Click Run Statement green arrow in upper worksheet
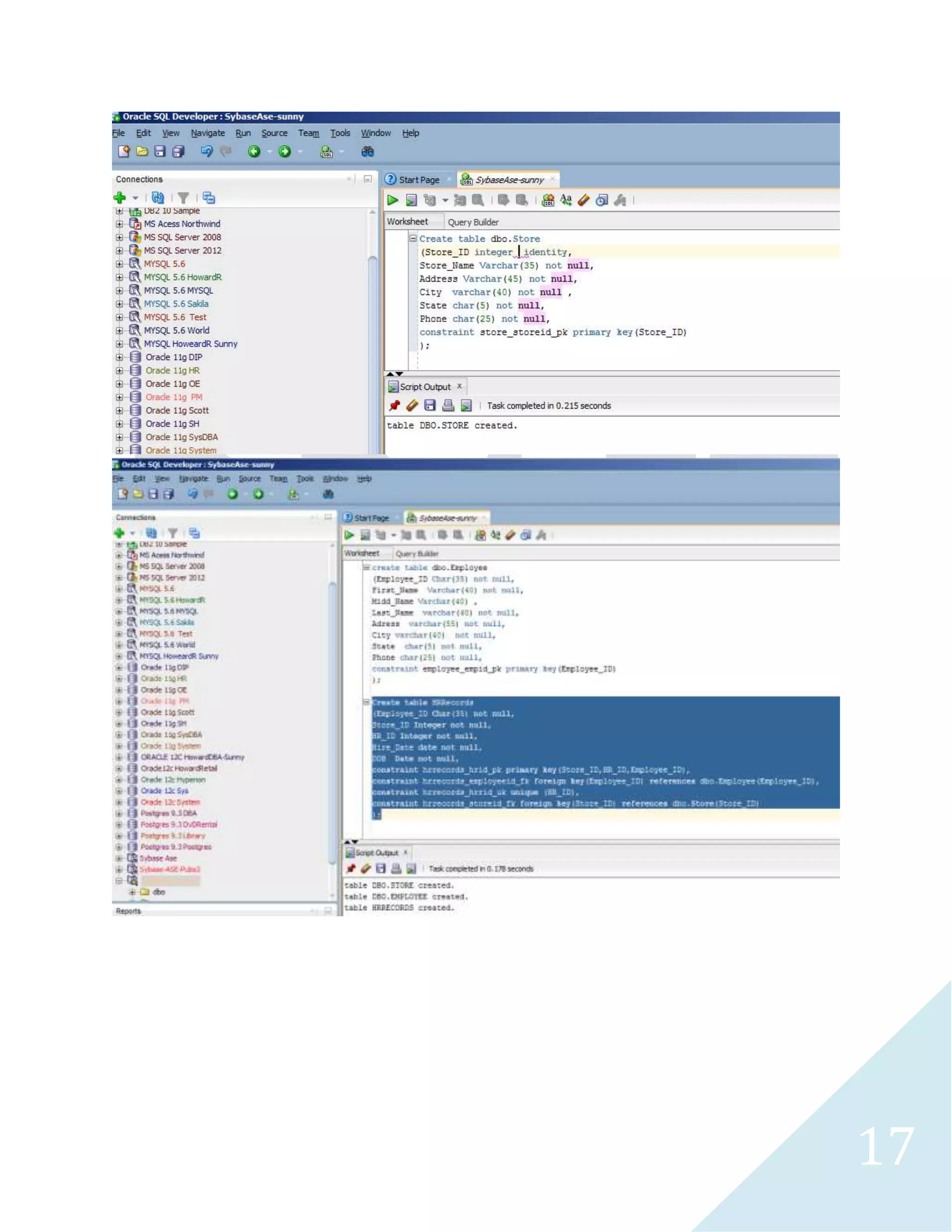 click(x=392, y=200)
